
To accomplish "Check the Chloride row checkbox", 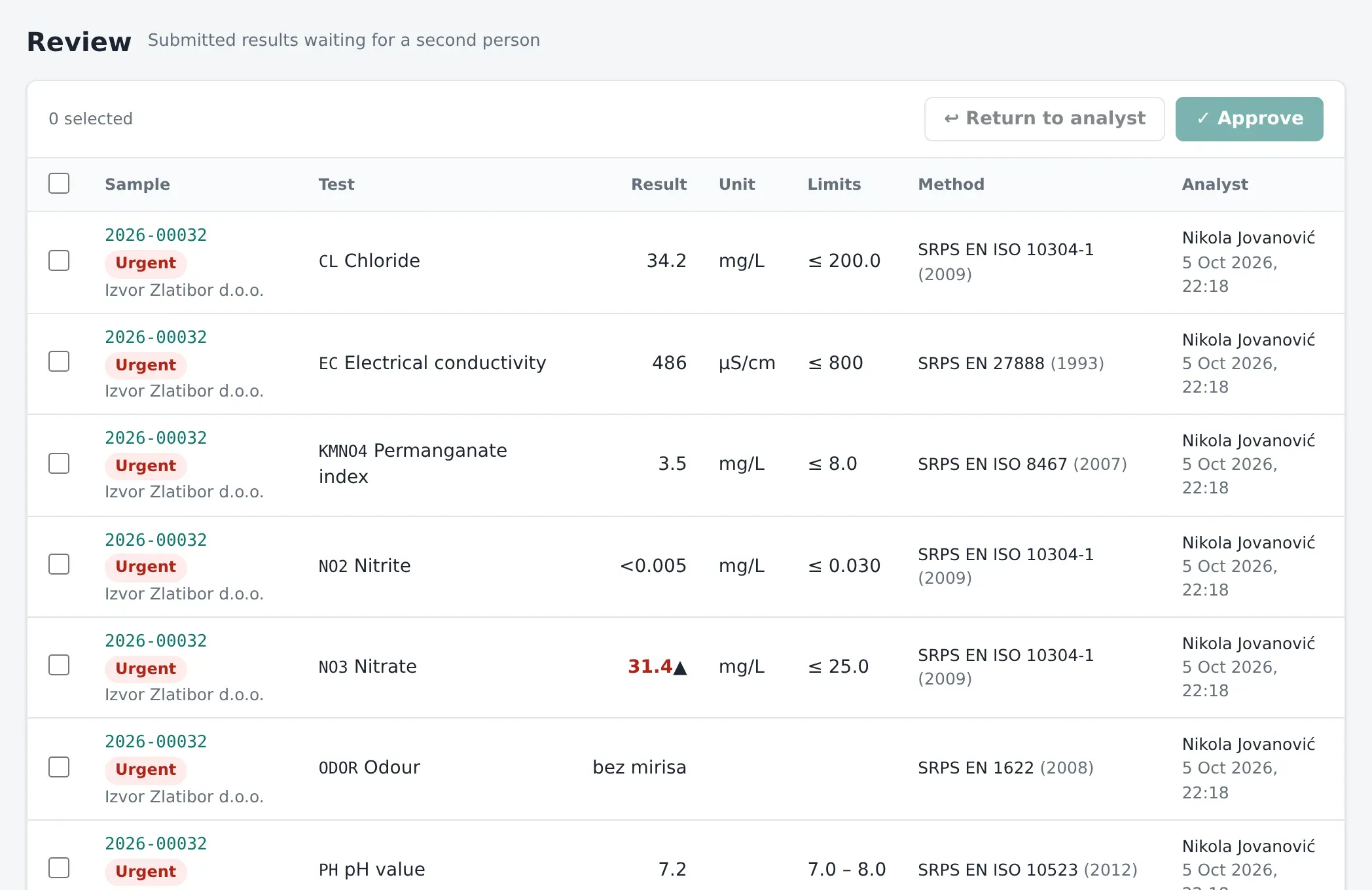I will 59,260.
